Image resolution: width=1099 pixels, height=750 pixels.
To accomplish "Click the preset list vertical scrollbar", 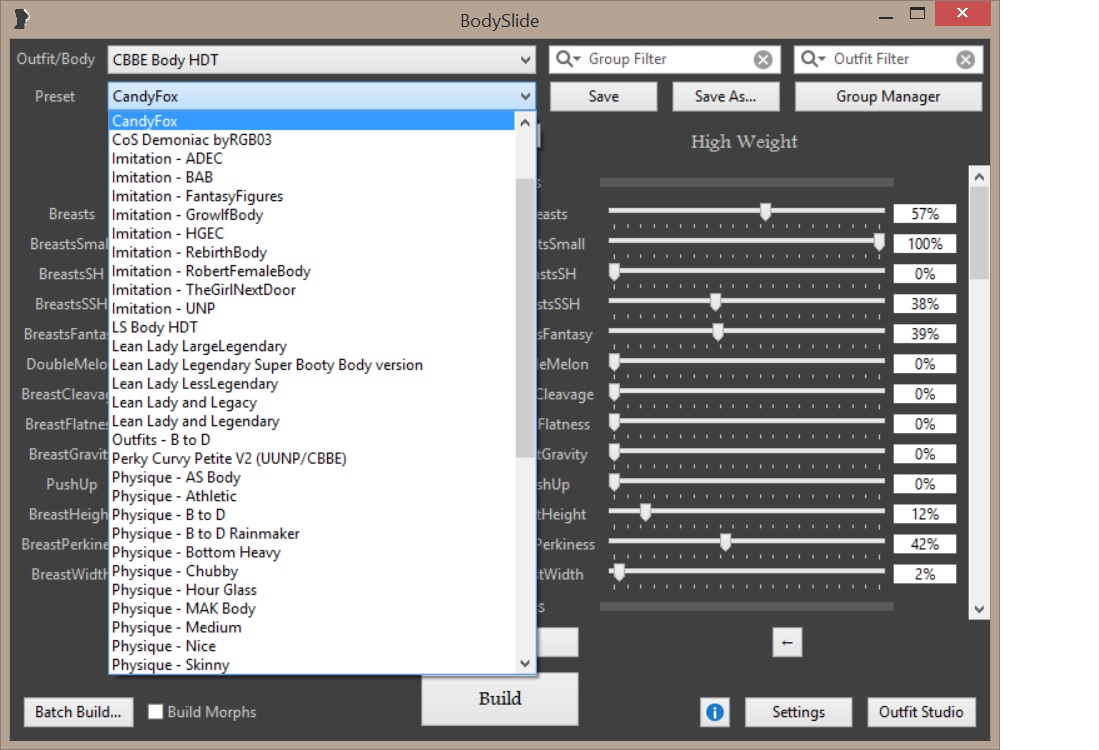I will coord(524,319).
